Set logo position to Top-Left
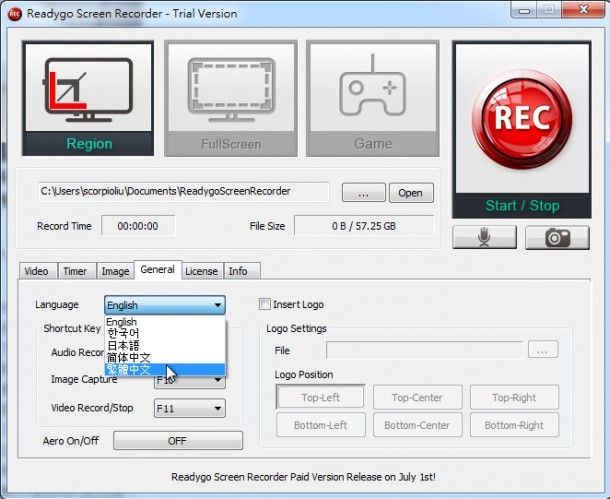This screenshot has height=499, width=610. pos(320,397)
